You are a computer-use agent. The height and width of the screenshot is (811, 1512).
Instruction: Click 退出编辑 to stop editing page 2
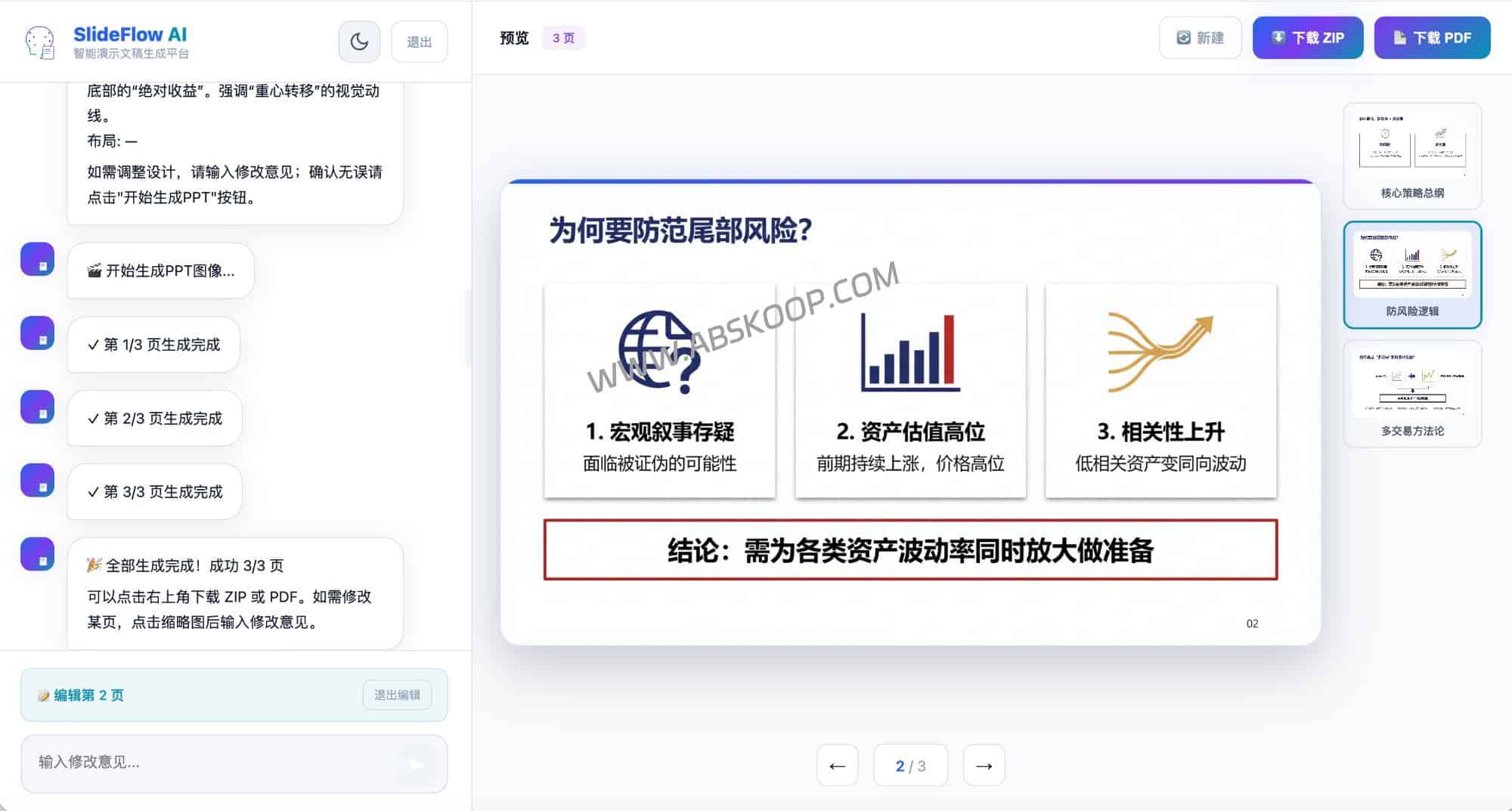coord(398,695)
